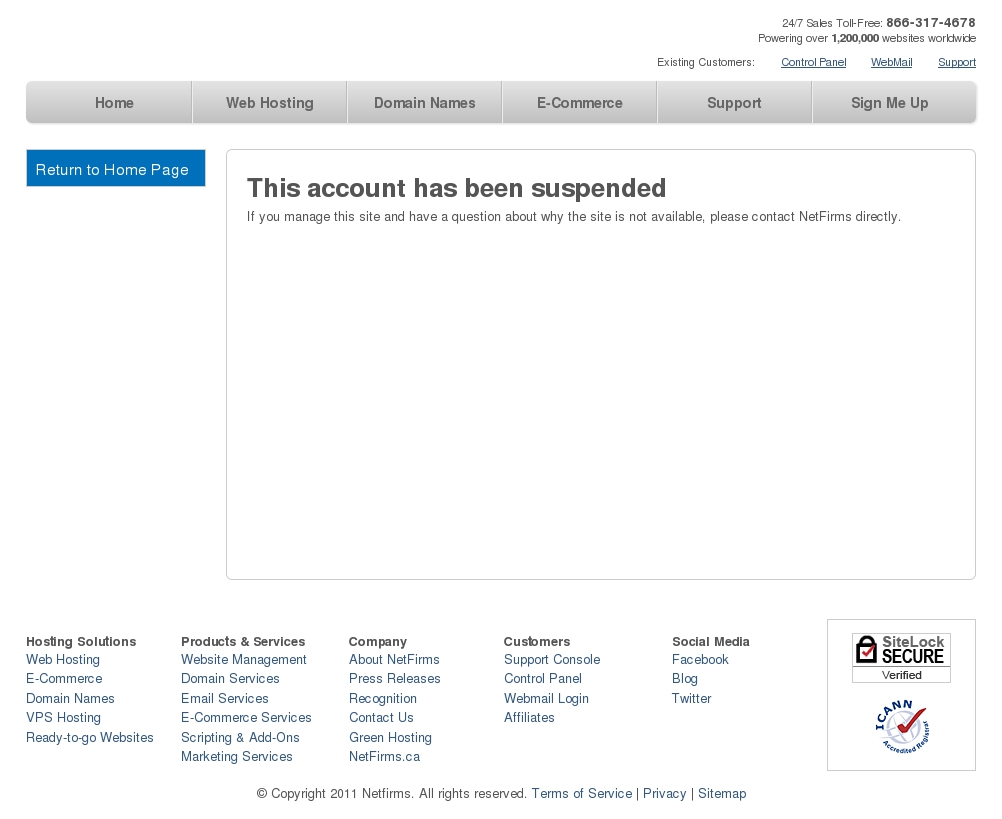
Task: Click the Scripting & Add-Ons link
Action: point(240,737)
